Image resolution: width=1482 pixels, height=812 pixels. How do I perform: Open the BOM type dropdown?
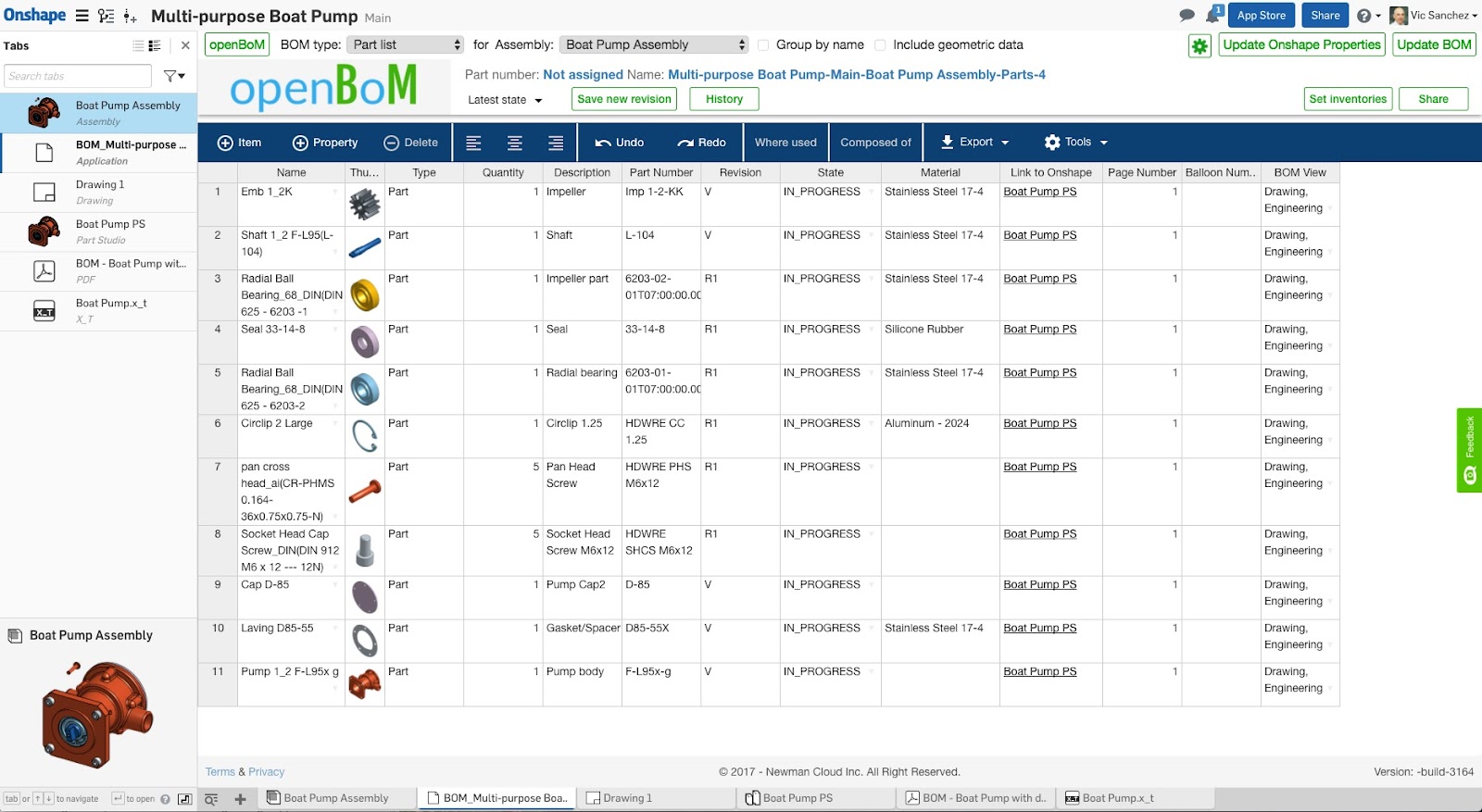pos(405,44)
